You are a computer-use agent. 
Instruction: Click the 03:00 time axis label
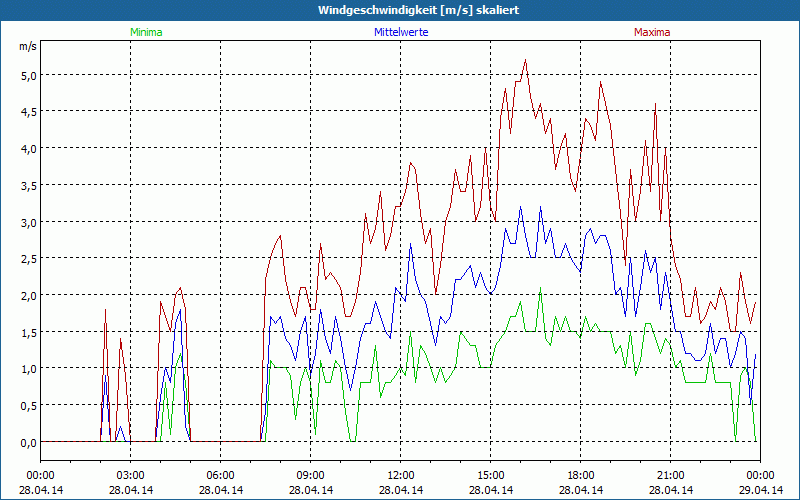[131, 476]
